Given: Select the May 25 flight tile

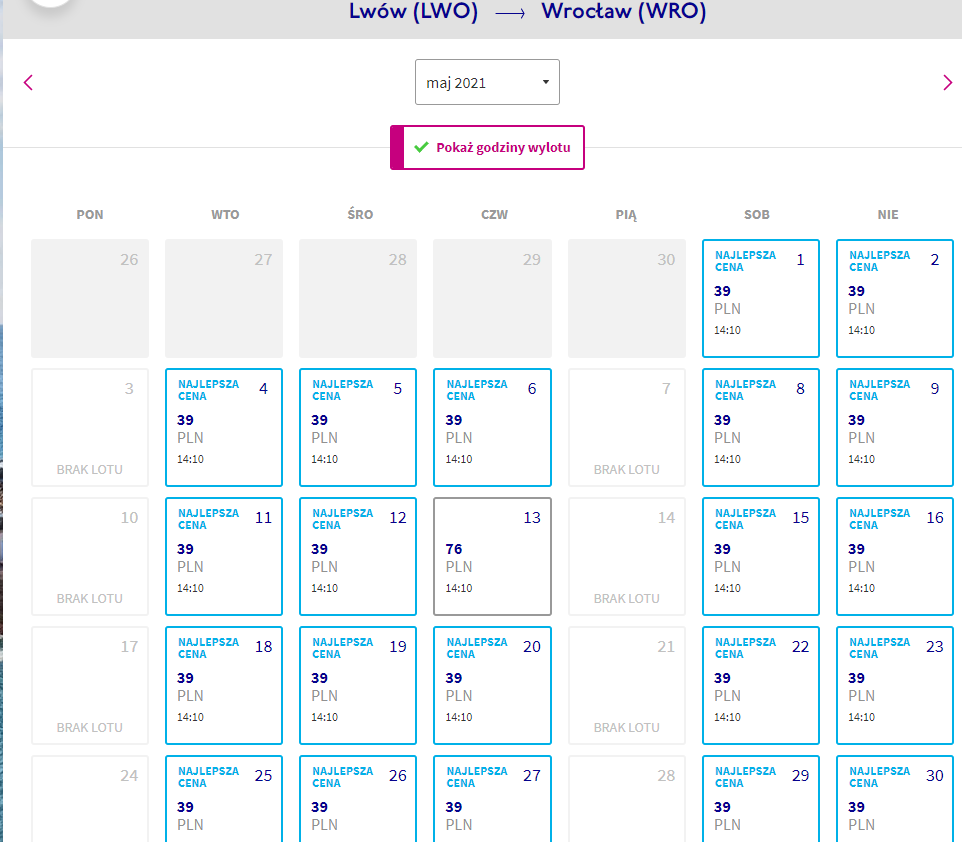Looking at the screenshot, I should 224,798.
